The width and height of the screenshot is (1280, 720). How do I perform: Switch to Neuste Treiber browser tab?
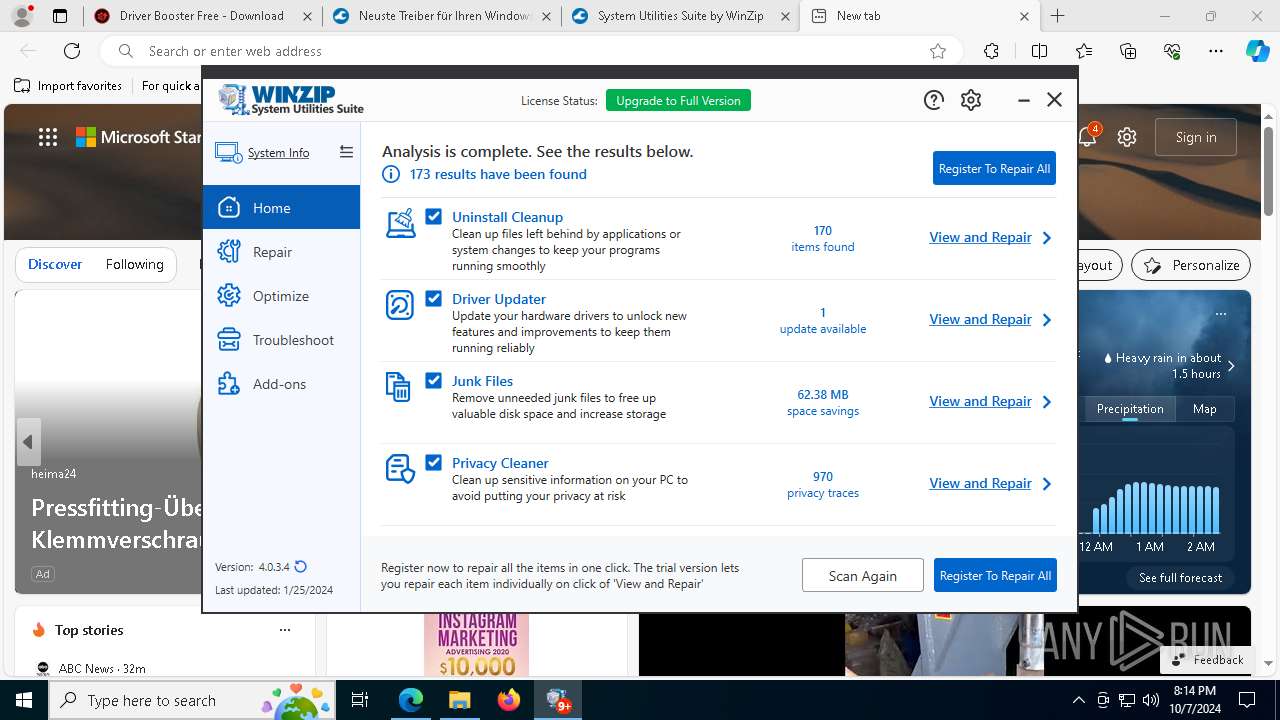point(440,16)
